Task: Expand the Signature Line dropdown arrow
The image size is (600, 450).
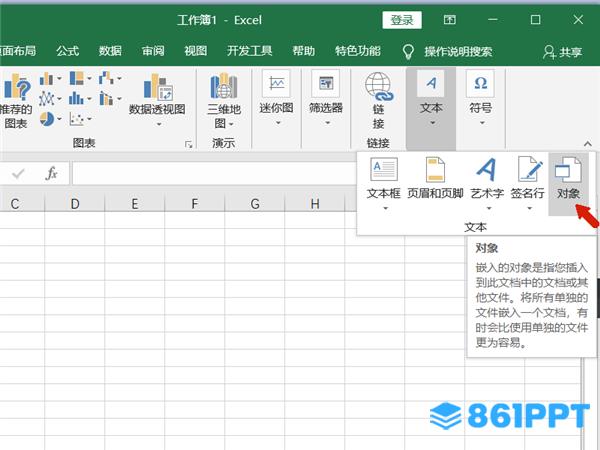Action: [529, 208]
